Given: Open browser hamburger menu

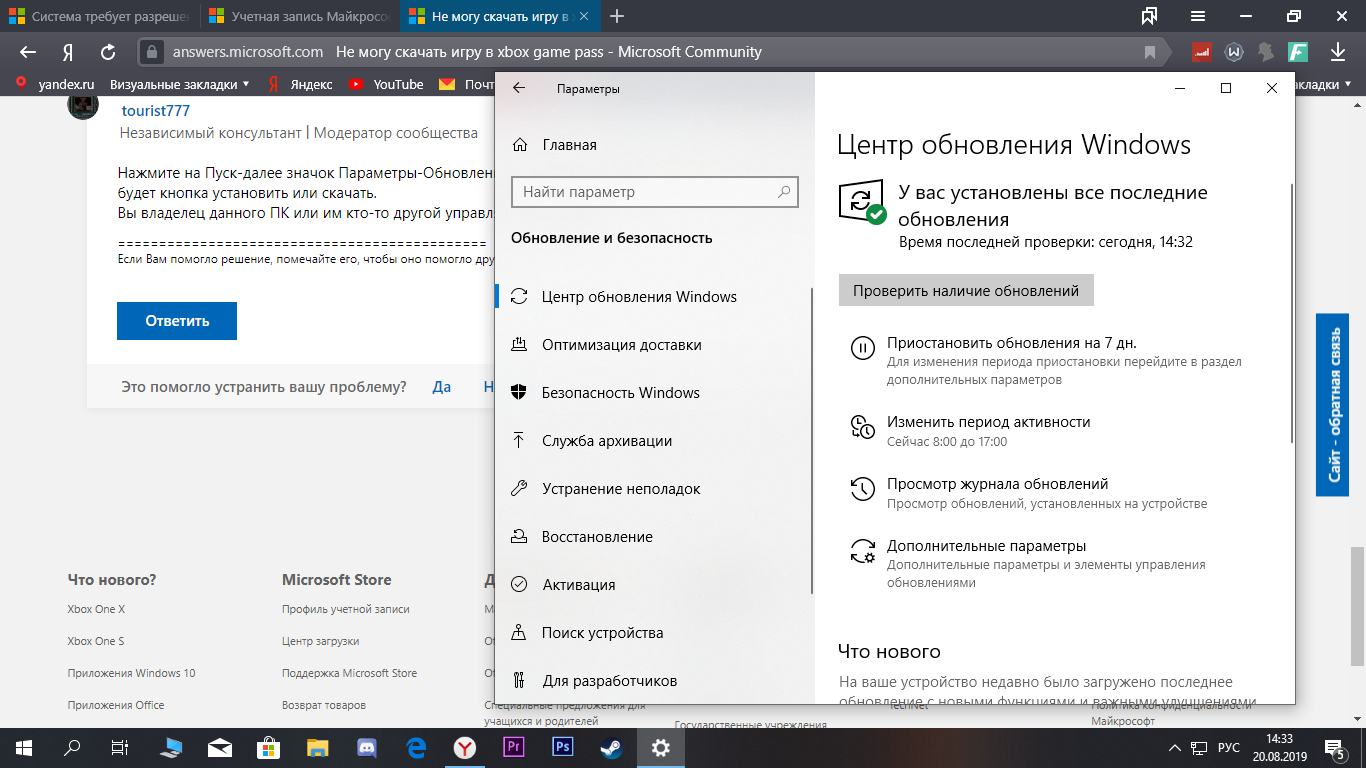Looking at the screenshot, I should tap(1198, 17).
